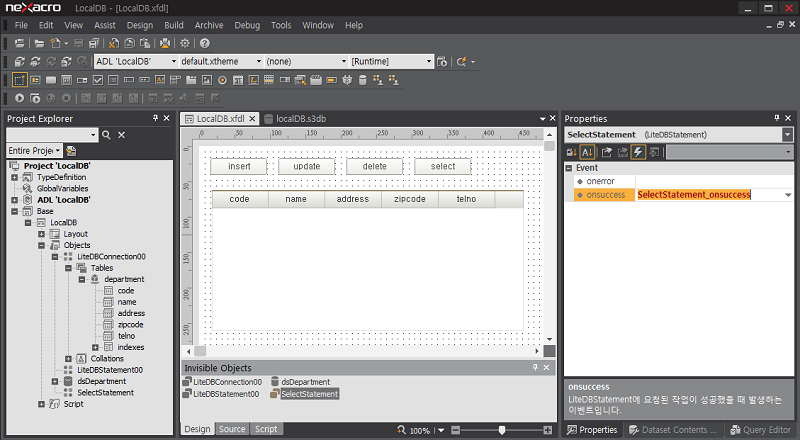The image size is (800, 440).
Task: Pick the Dataset cylinder component icon
Action: (363, 80)
